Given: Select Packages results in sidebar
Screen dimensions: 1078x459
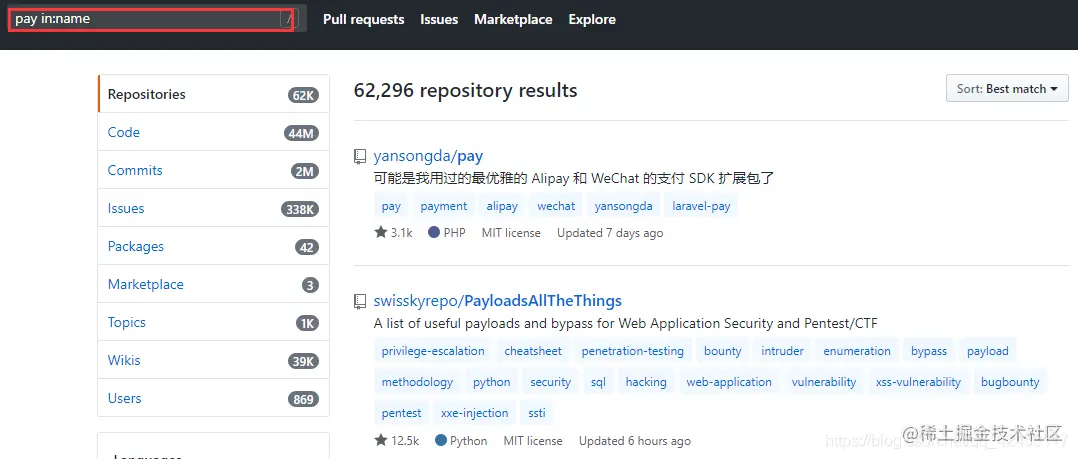Looking at the screenshot, I should click(214, 246).
